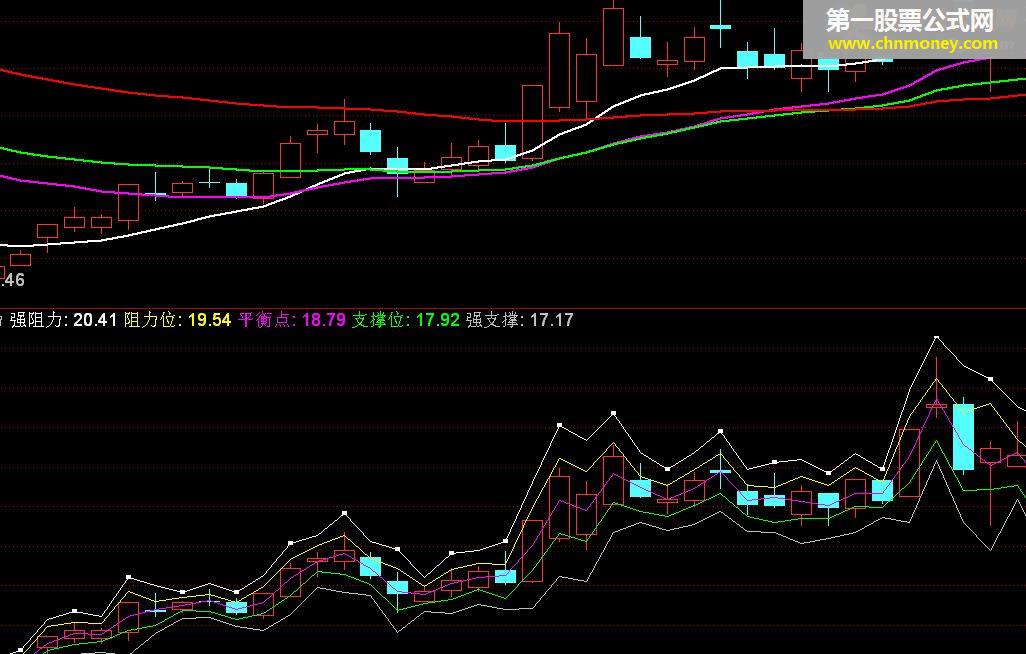The height and width of the screenshot is (654, 1026).
Task: Click the 强支撑 indicator label
Action: (493, 320)
